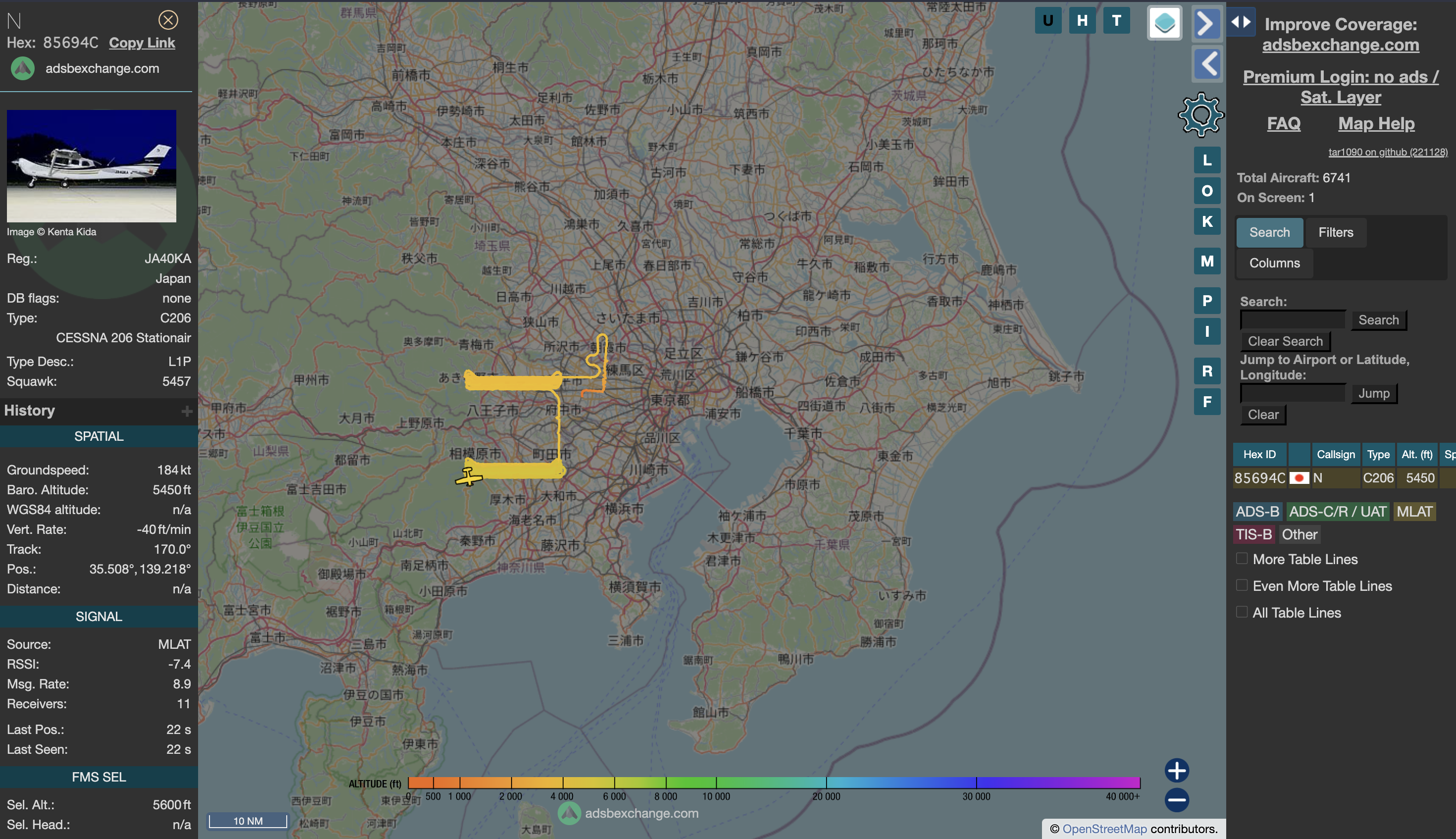Toggle the ADS-C/R / UAT source legend
Viewport: 1456px width, 839px height.
[1337, 512]
